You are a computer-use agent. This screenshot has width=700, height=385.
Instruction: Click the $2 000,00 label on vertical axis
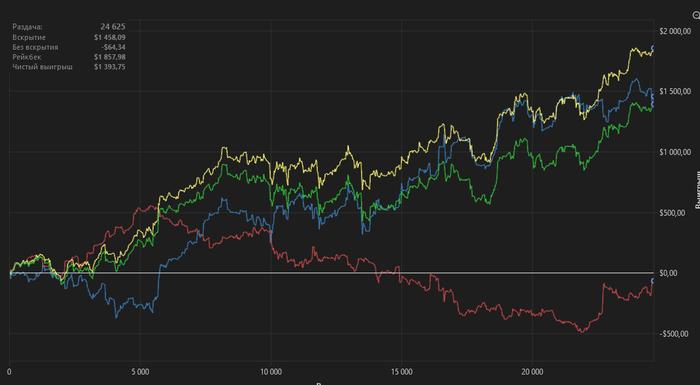(x=674, y=31)
